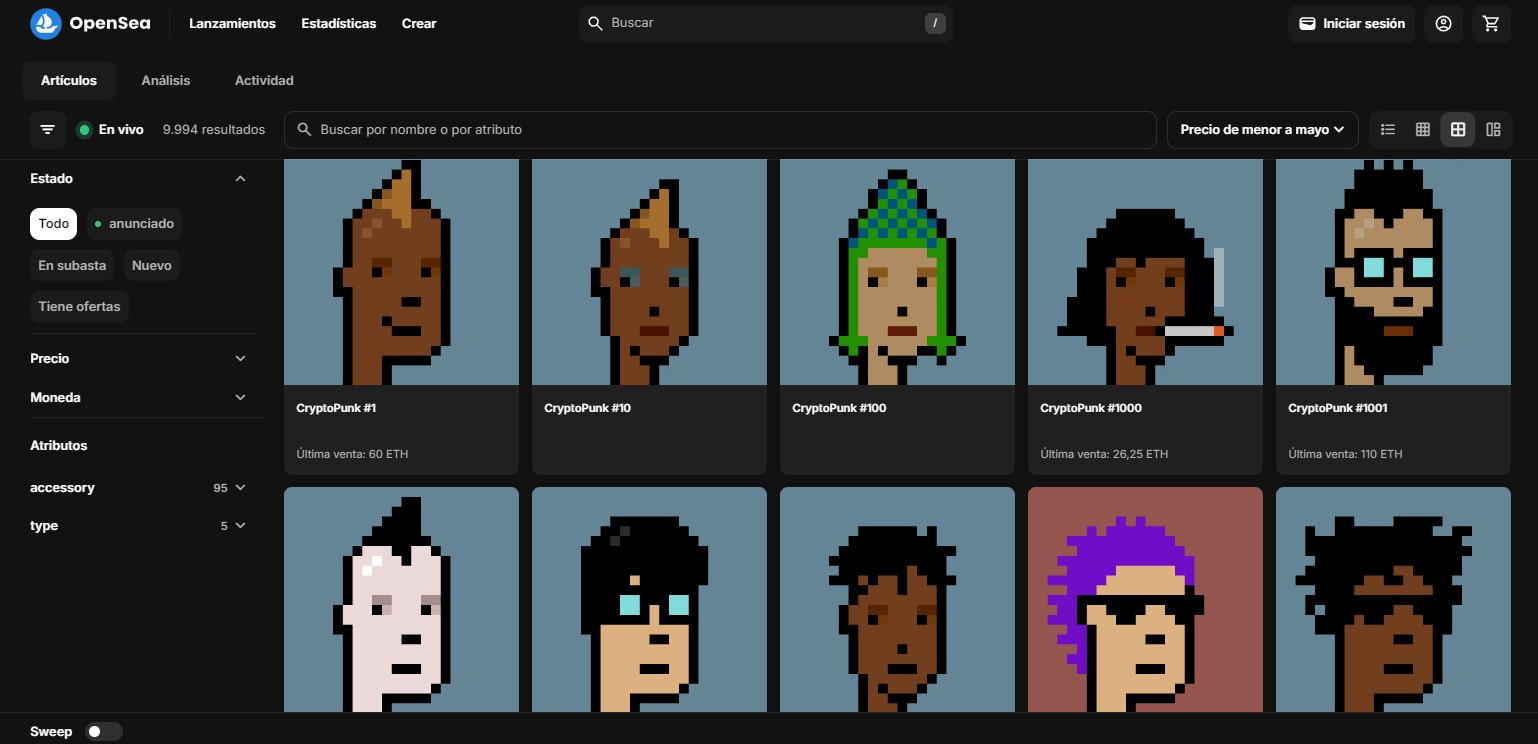Click the OpenSea logo icon

47,23
